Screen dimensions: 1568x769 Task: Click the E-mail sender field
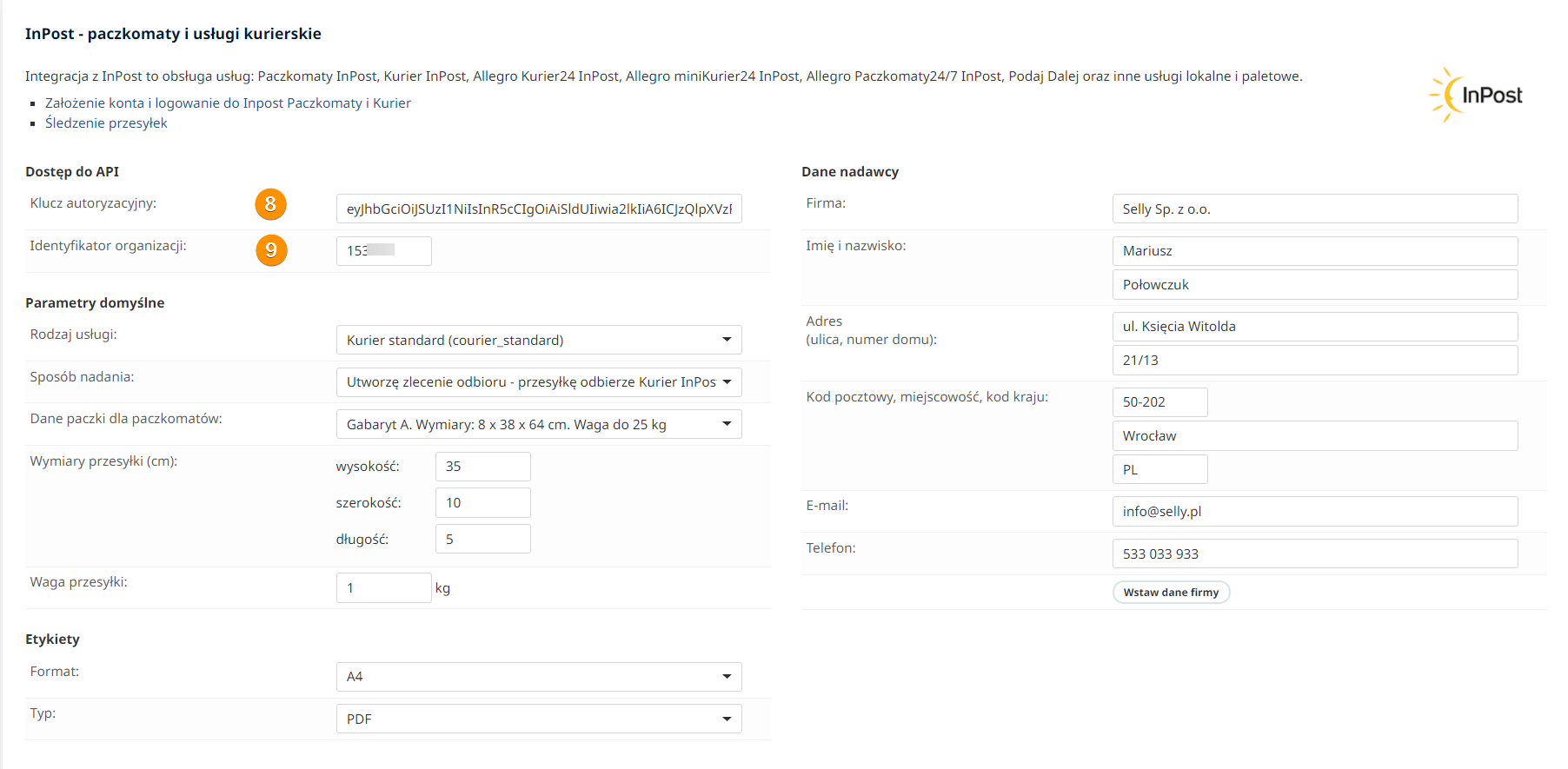pyautogui.click(x=1314, y=512)
